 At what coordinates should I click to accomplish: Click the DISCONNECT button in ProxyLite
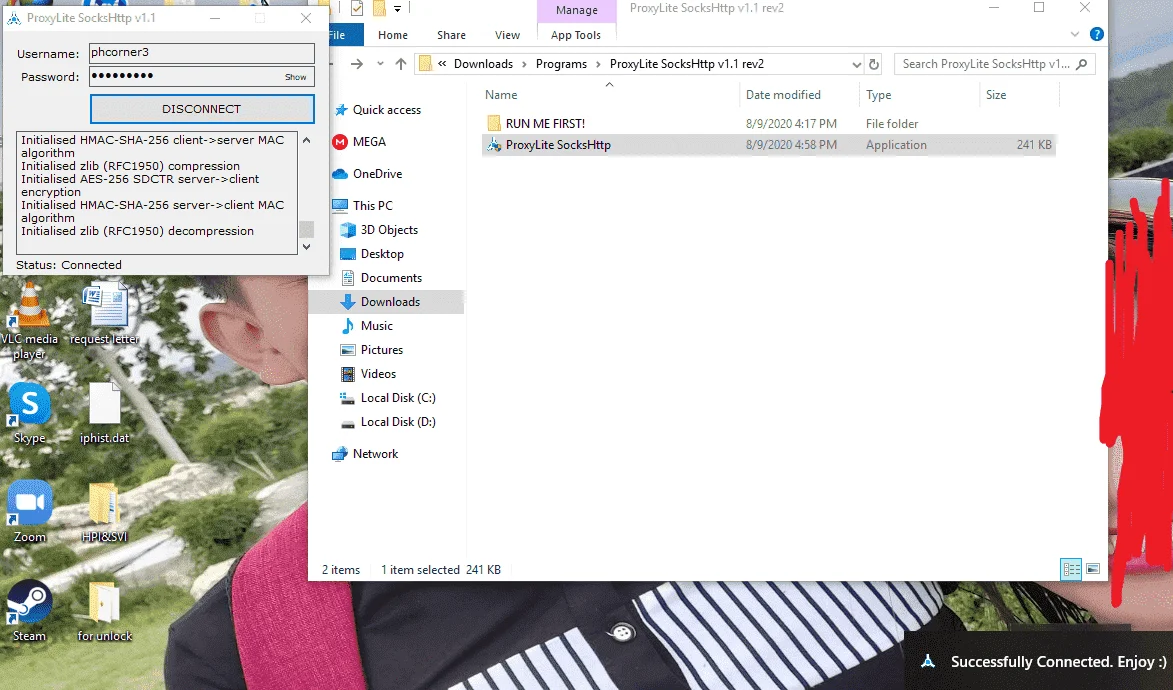point(202,109)
